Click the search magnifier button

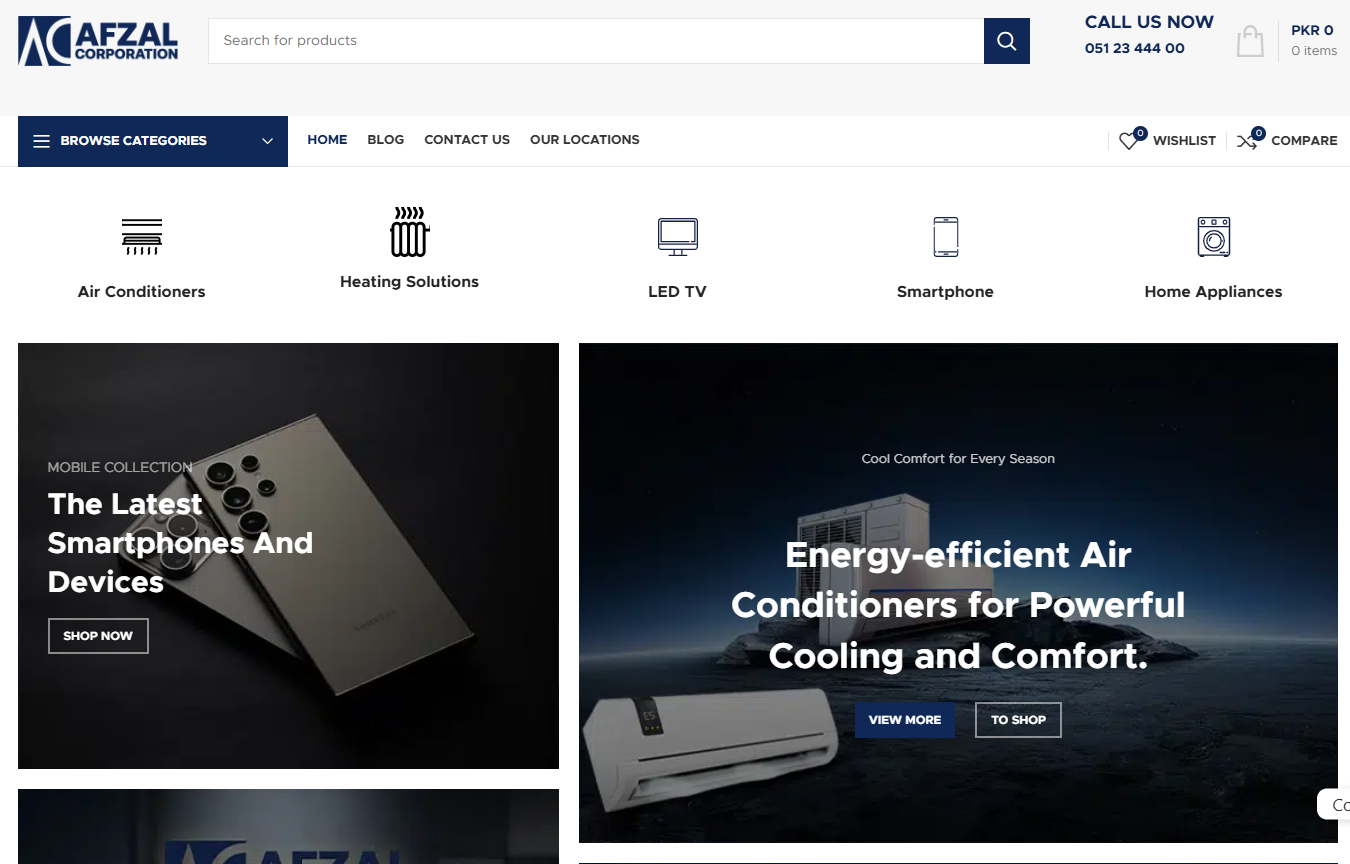point(1006,41)
